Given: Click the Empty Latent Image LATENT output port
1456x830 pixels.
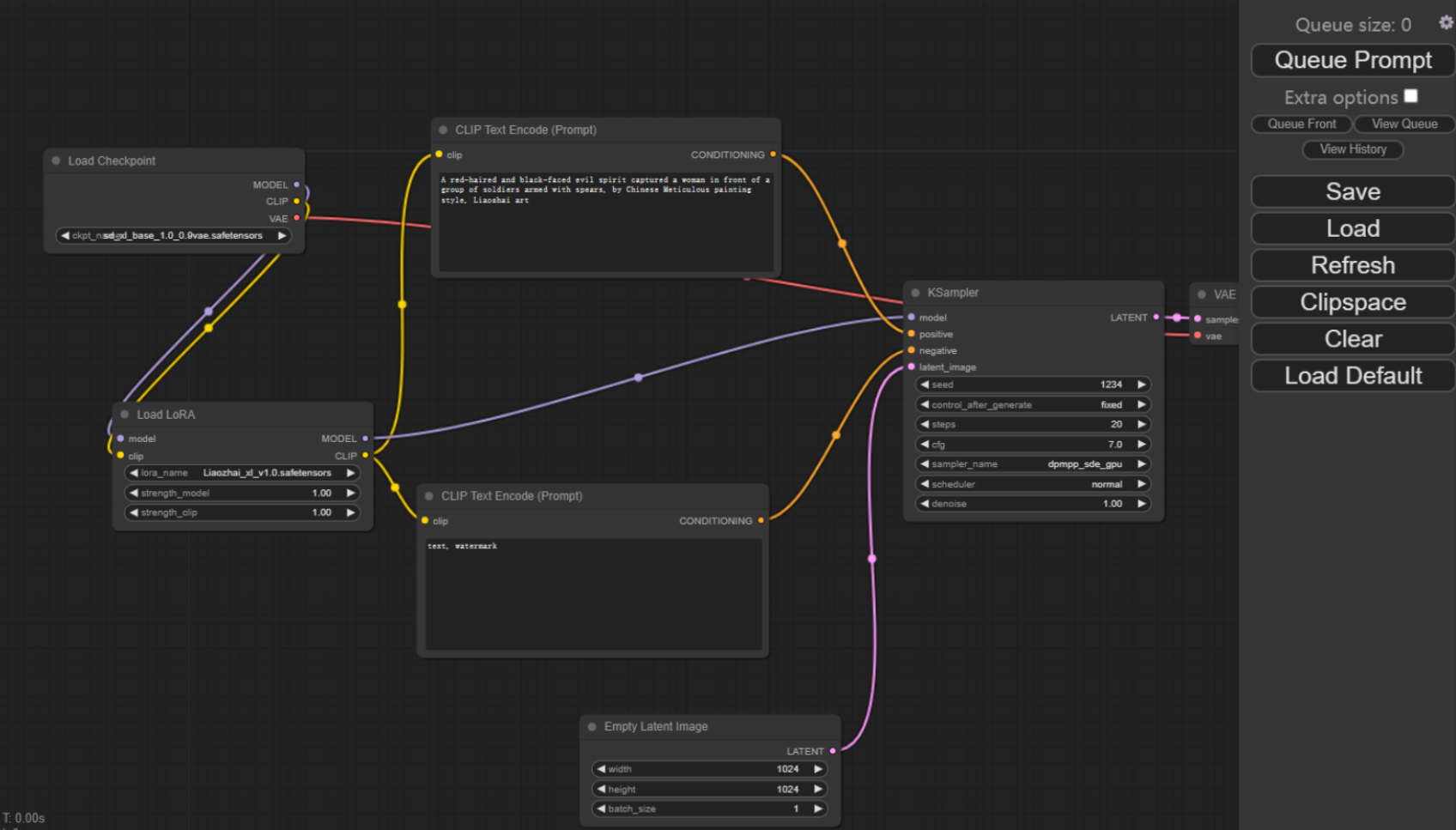Looking at the screenshot, I should point(833,751).
